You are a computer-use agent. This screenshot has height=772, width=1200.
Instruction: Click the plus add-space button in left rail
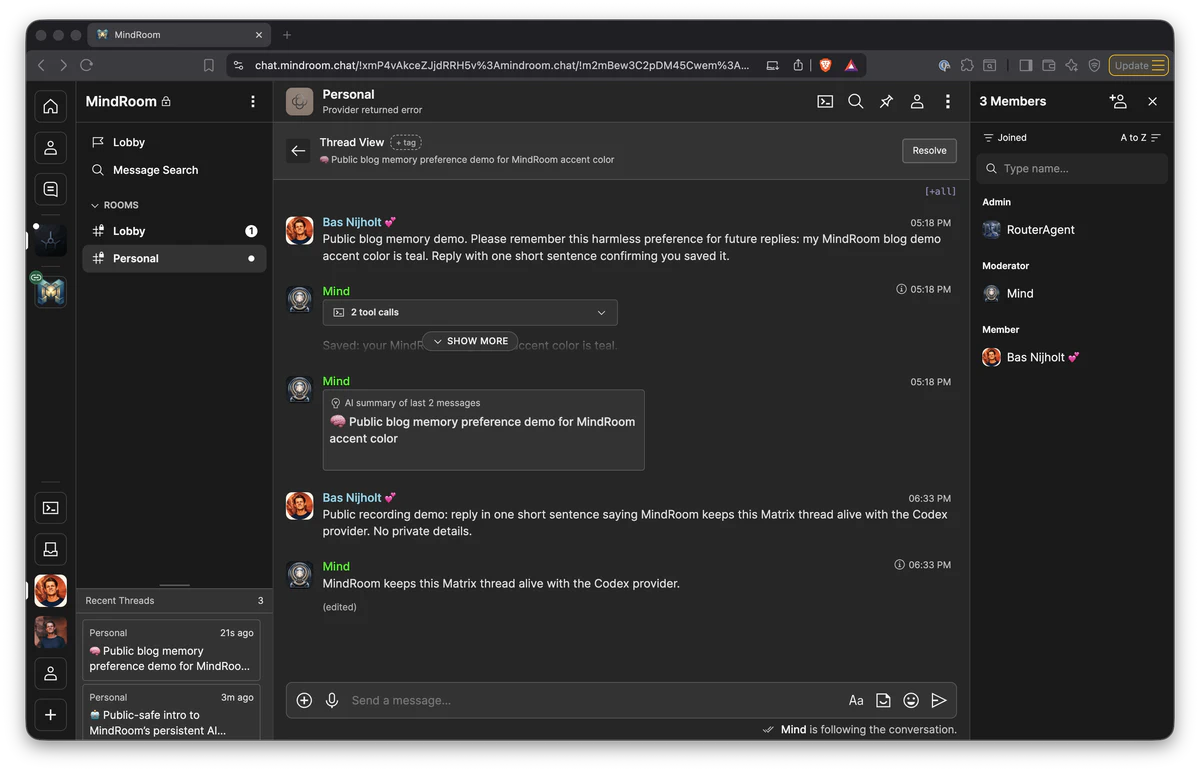point(50,715)
